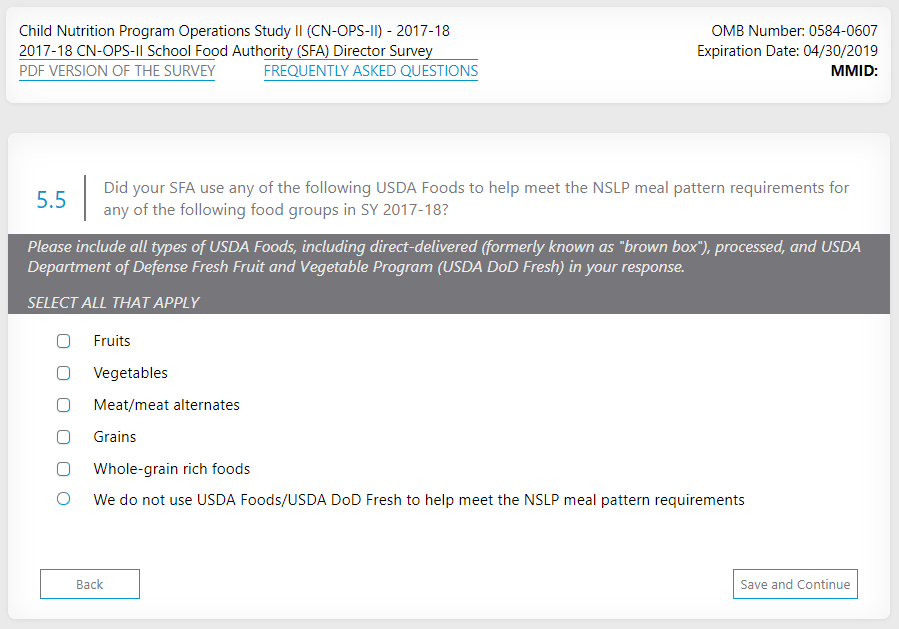This screenshot has height=629, width=899.
Task: Click the question number 5.5
Action: coord(51,200)
